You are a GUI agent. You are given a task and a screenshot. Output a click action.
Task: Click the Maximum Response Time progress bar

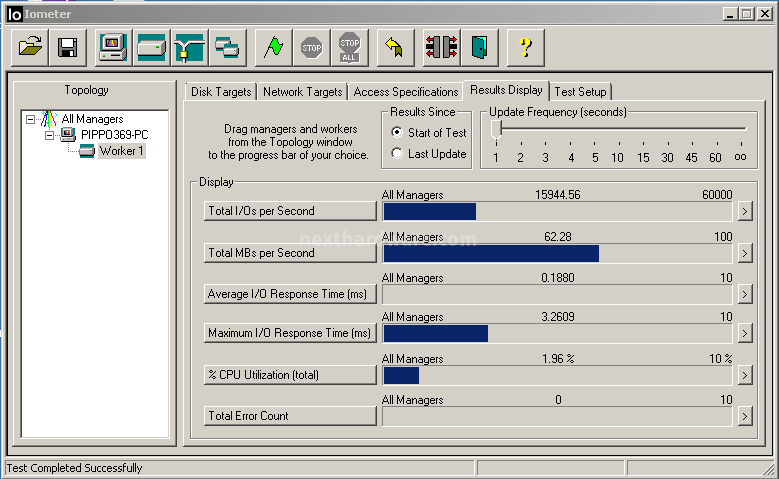tap(557, 333)
